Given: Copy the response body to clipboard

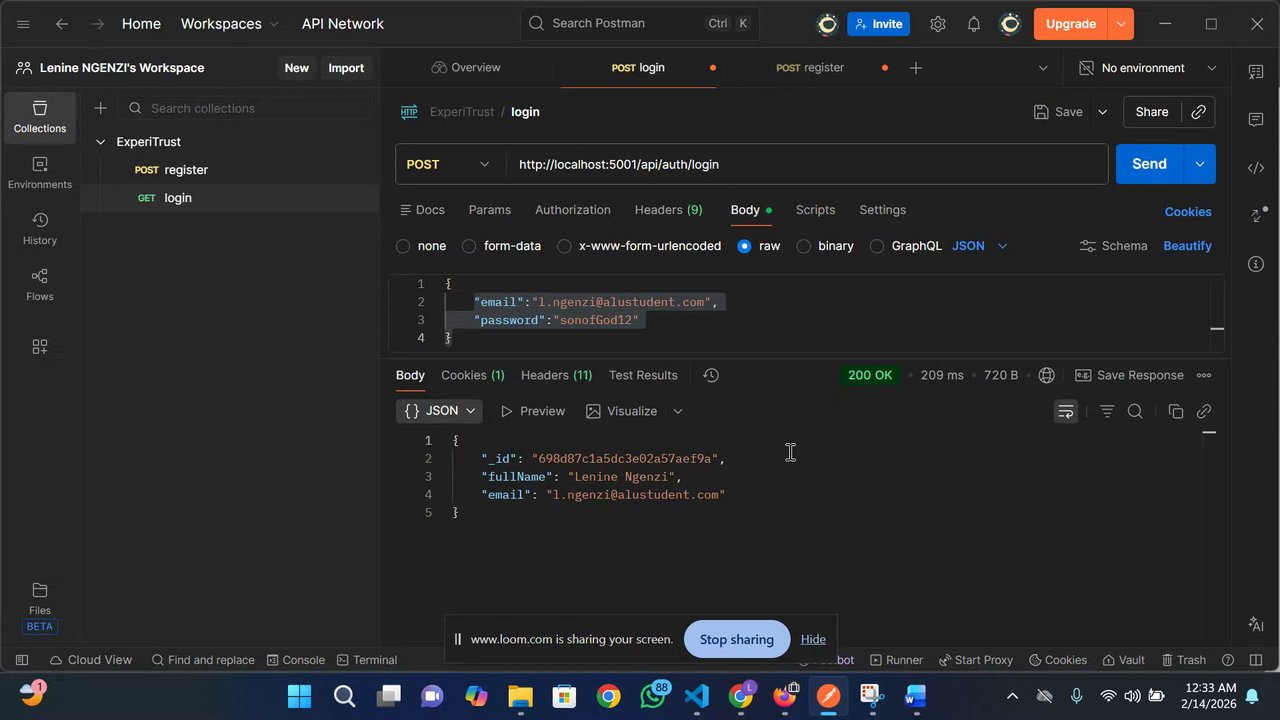Looking at the screenshot, I should (1176, 411).
